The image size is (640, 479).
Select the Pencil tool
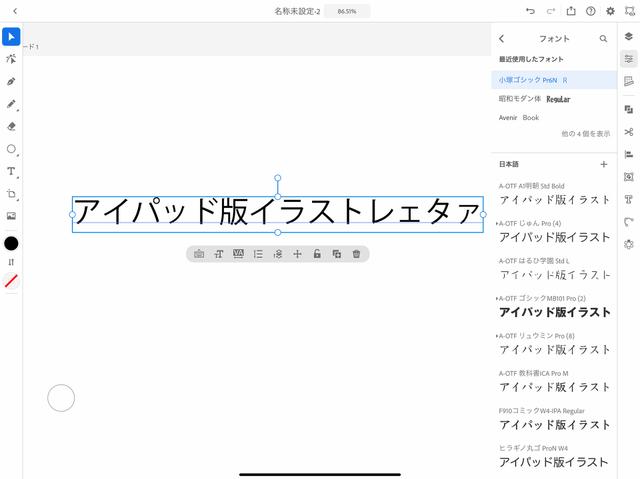coord(11,104)
